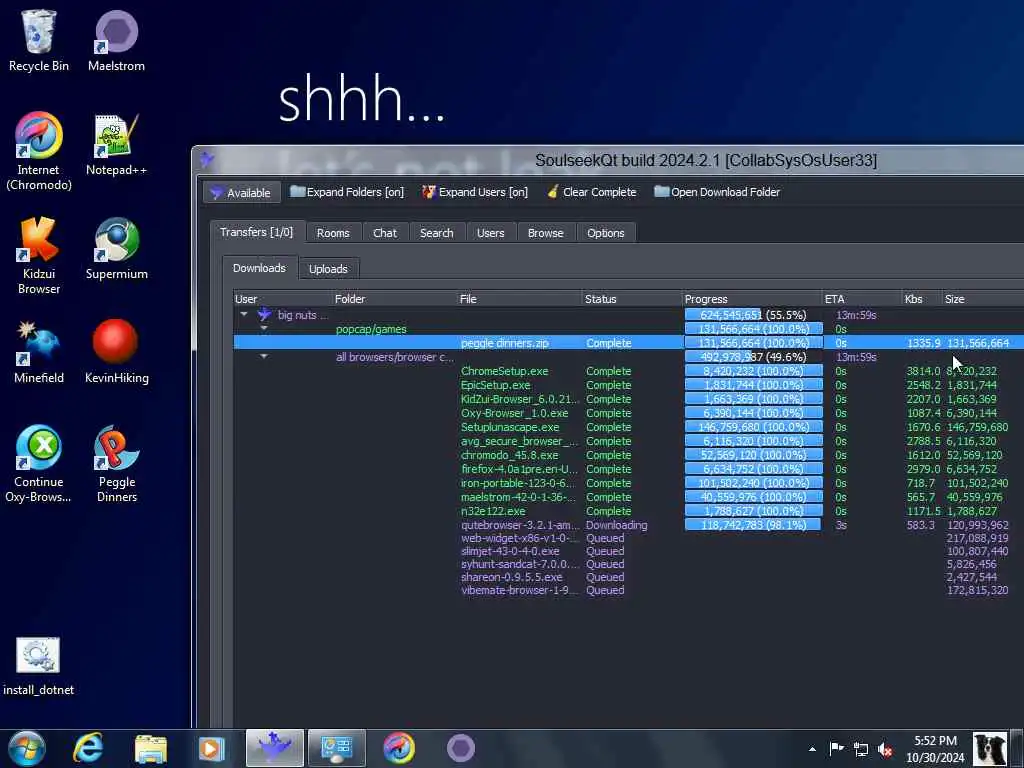Click the muted volume tray icon
This screenshot has height=768, width=1024.
tap(886, 749)
